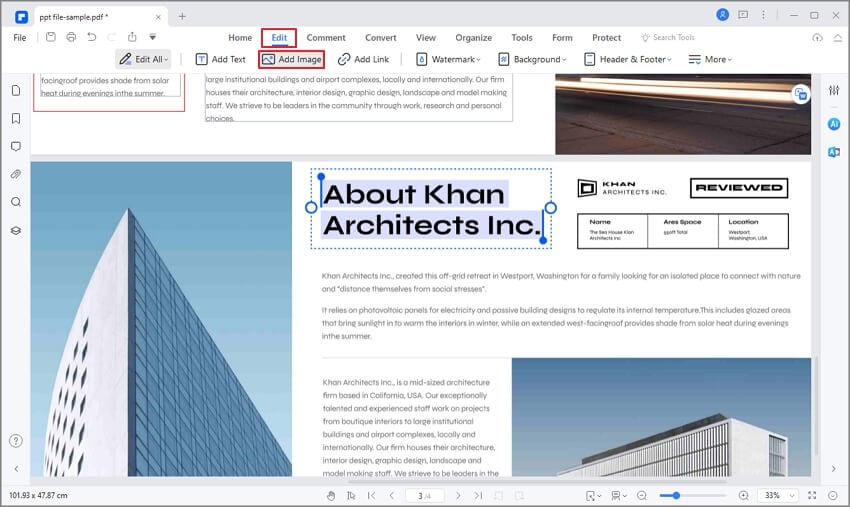850x507 pixels.
Task: Click the zoom in plus button
Action: (743, 496)
